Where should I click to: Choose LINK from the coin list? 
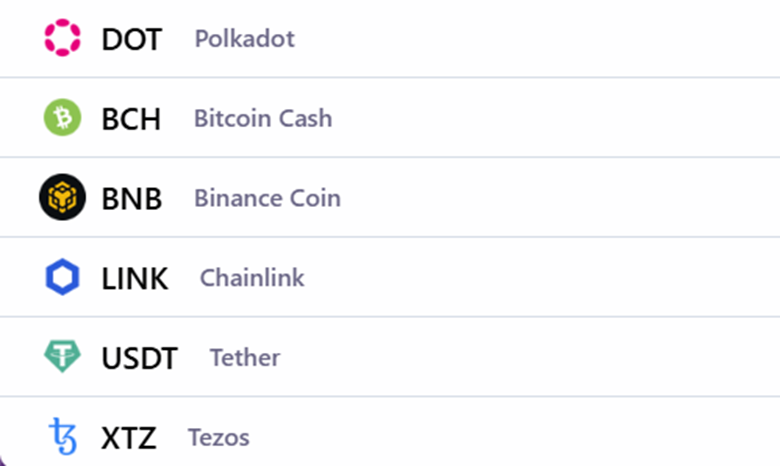pos(135,278)
